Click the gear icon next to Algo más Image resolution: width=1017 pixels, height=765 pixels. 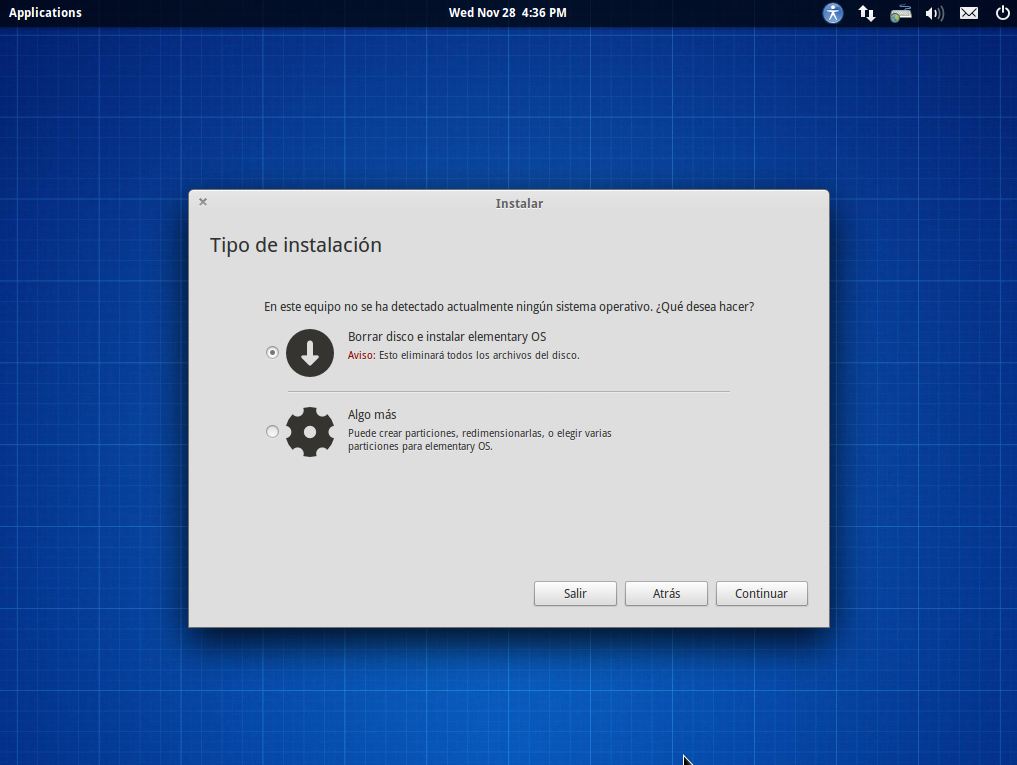310,432
